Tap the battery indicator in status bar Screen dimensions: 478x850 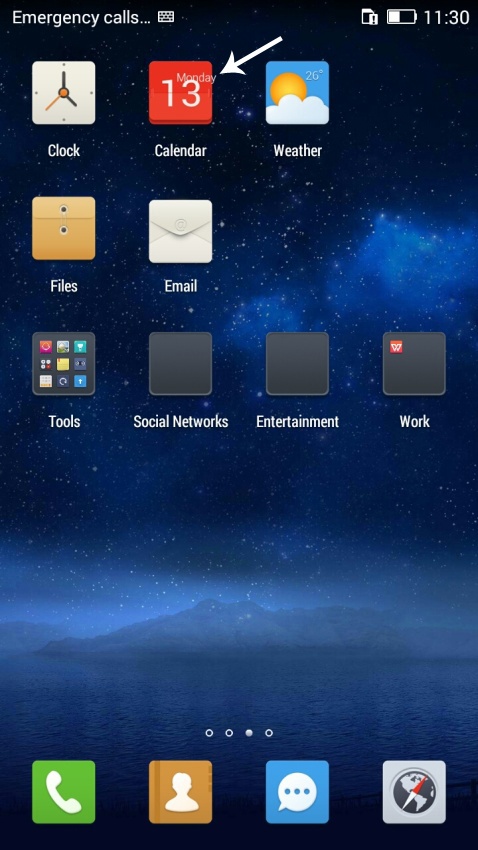tap(402, 17)
